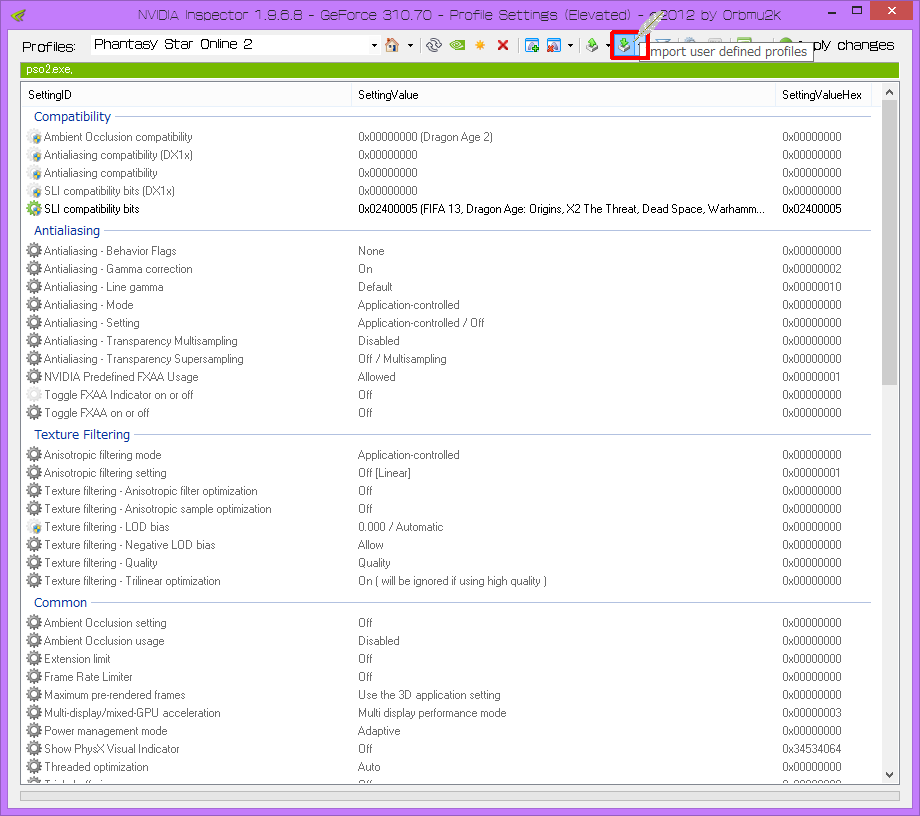Click gear icon for Toggle FXAA on or off
Image resolution: width=920 pixels, height=816 pixels.
[34, 412]
